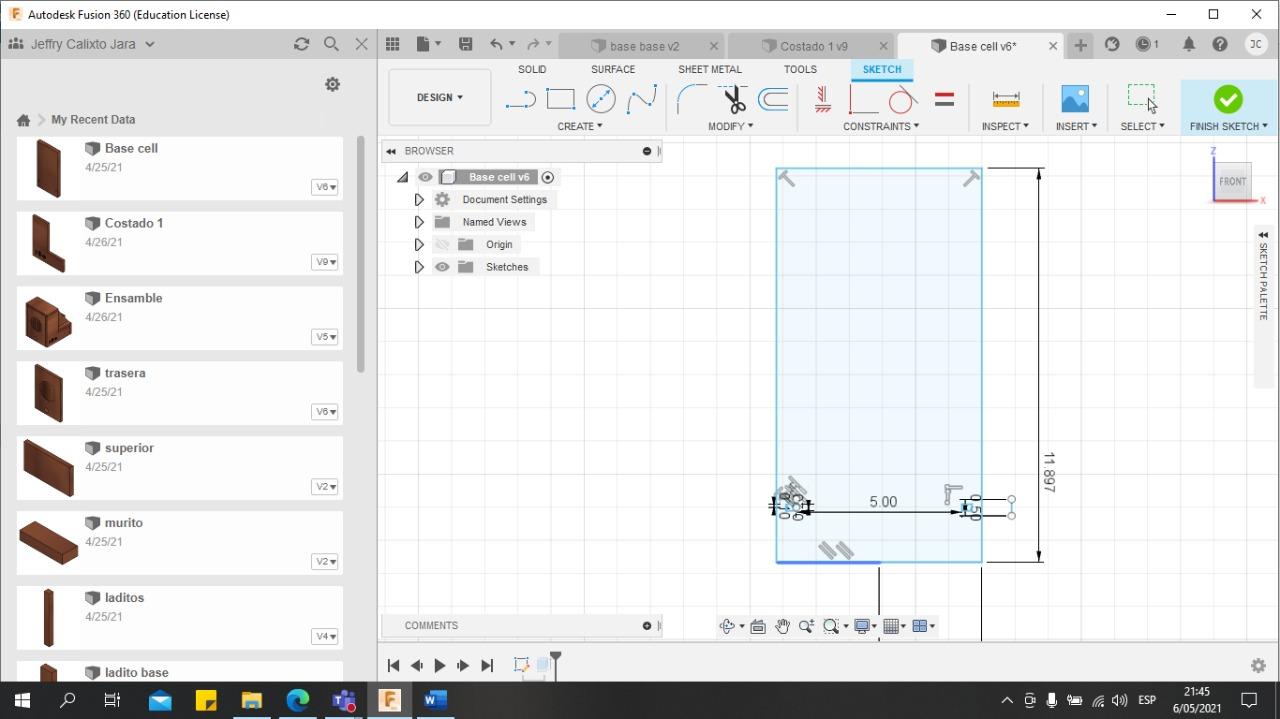This screenshot has width=1280, height=719.
Task: Open the Ensamble design thumbnail
Action: click(x=47, y=318)
